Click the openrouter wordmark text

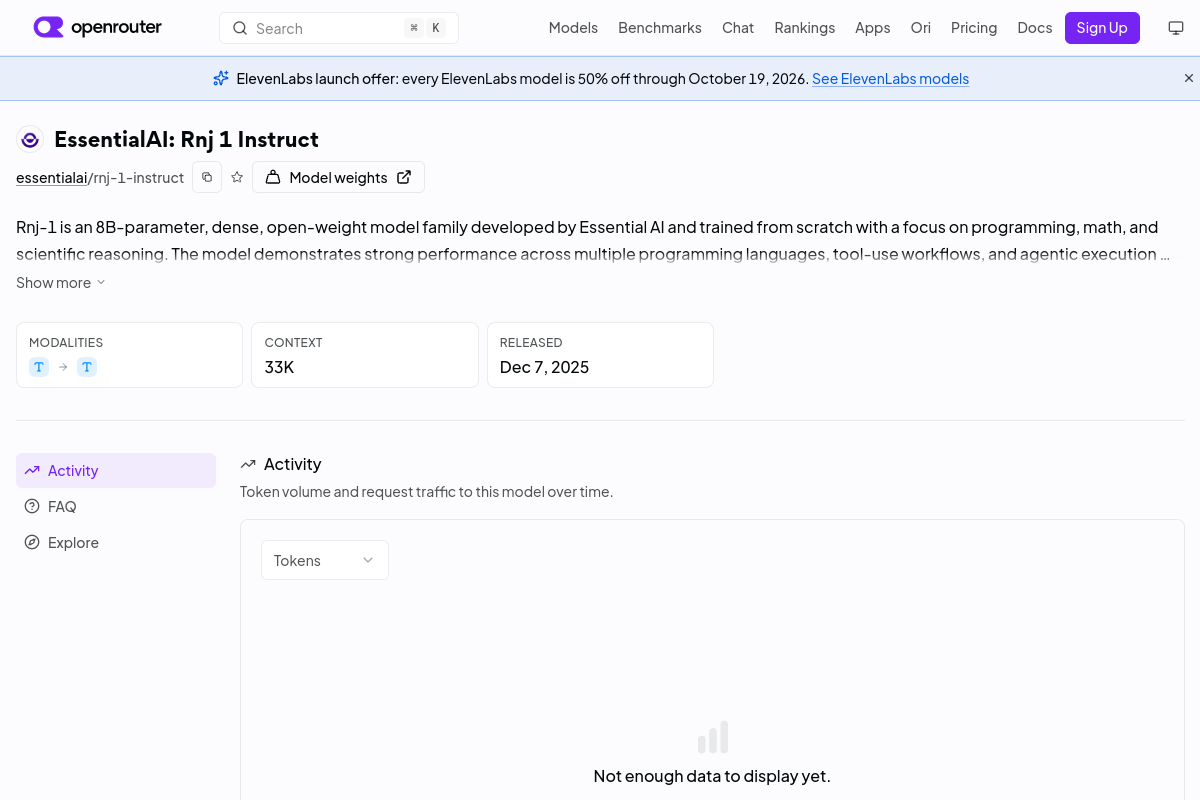(x=116, y=28)
